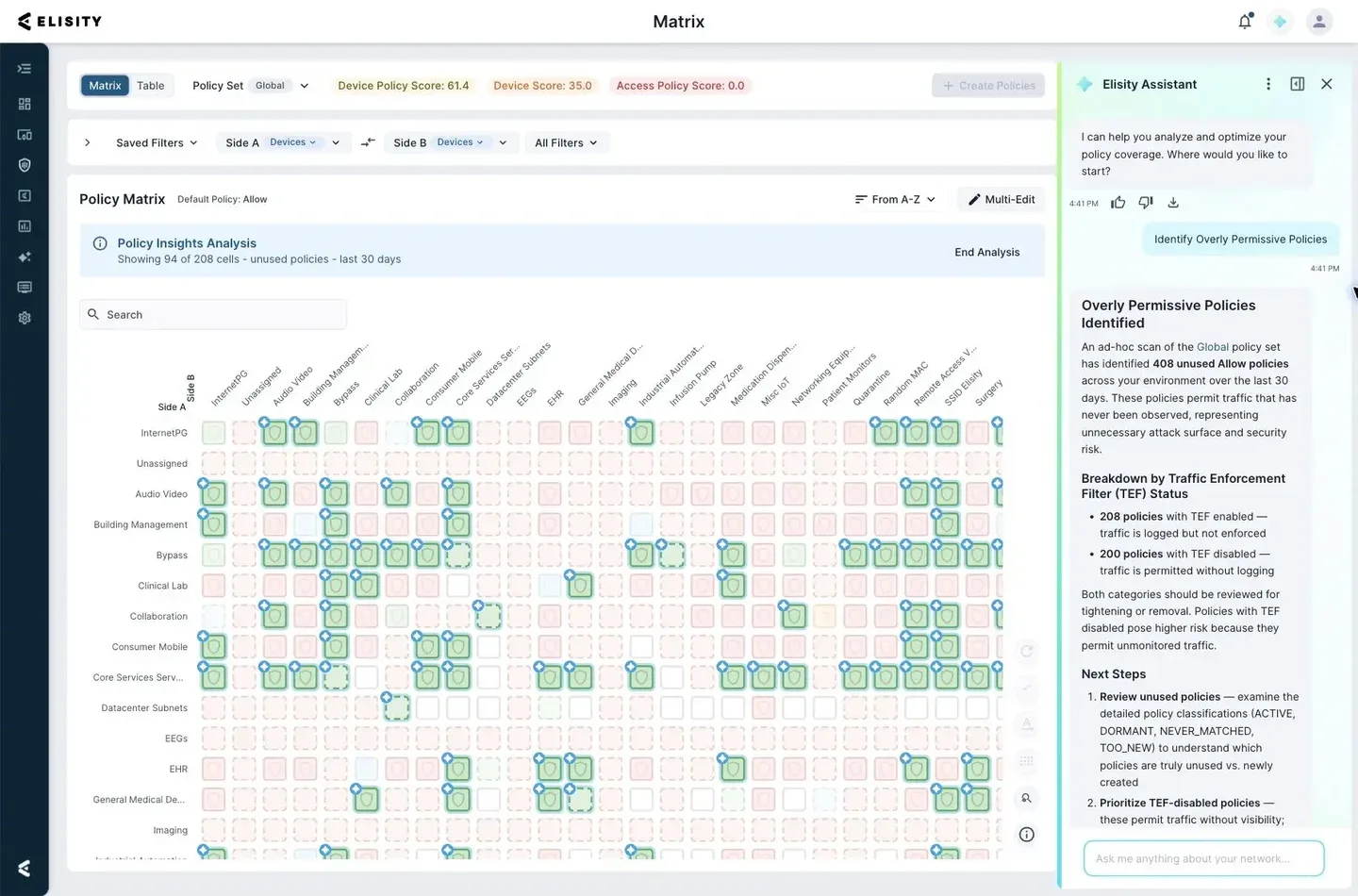Switch to Table view
The image size is (1358, 896).
coord(150,86)
